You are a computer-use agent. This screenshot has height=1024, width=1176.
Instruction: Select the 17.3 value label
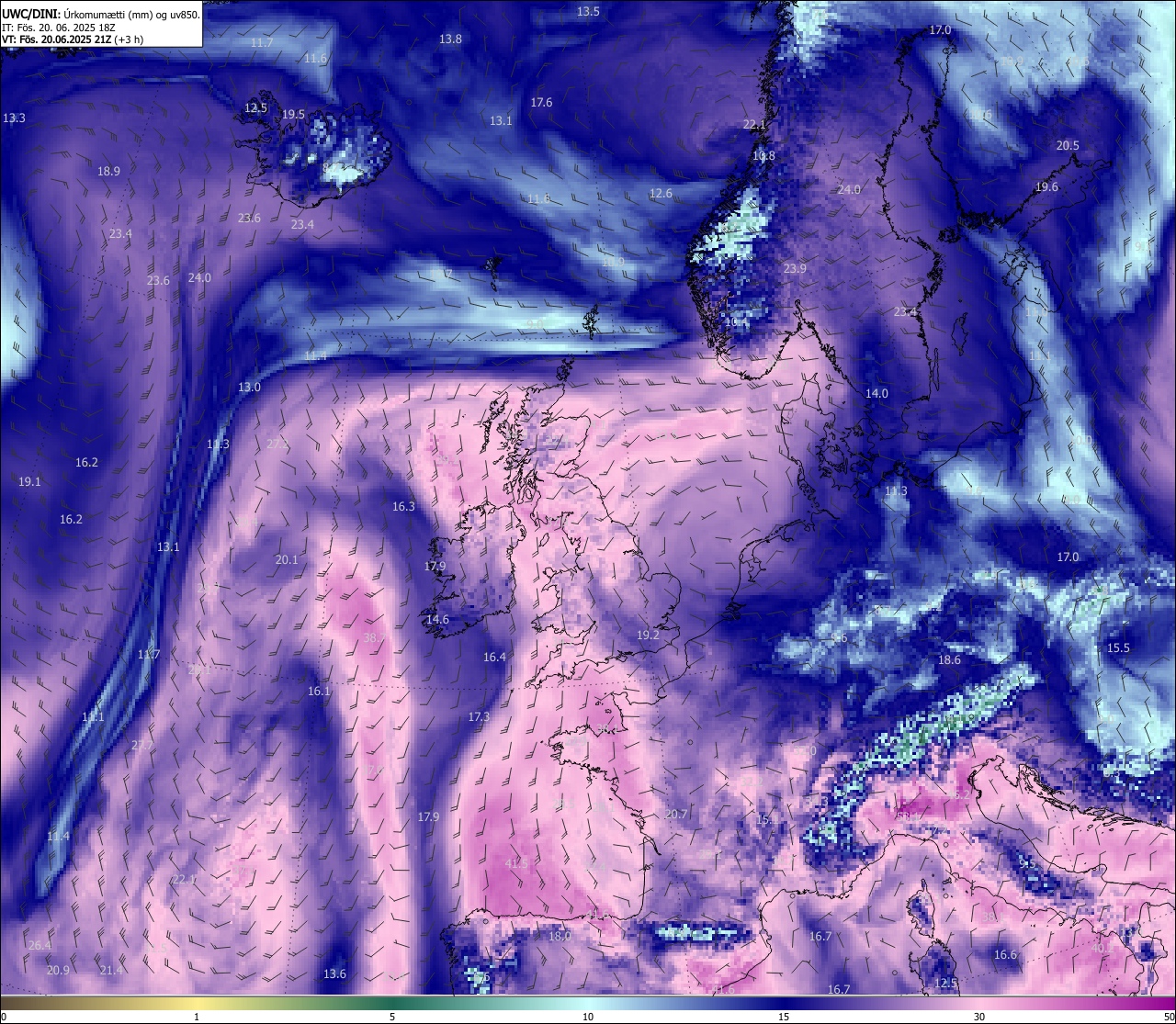coord(478,717)
